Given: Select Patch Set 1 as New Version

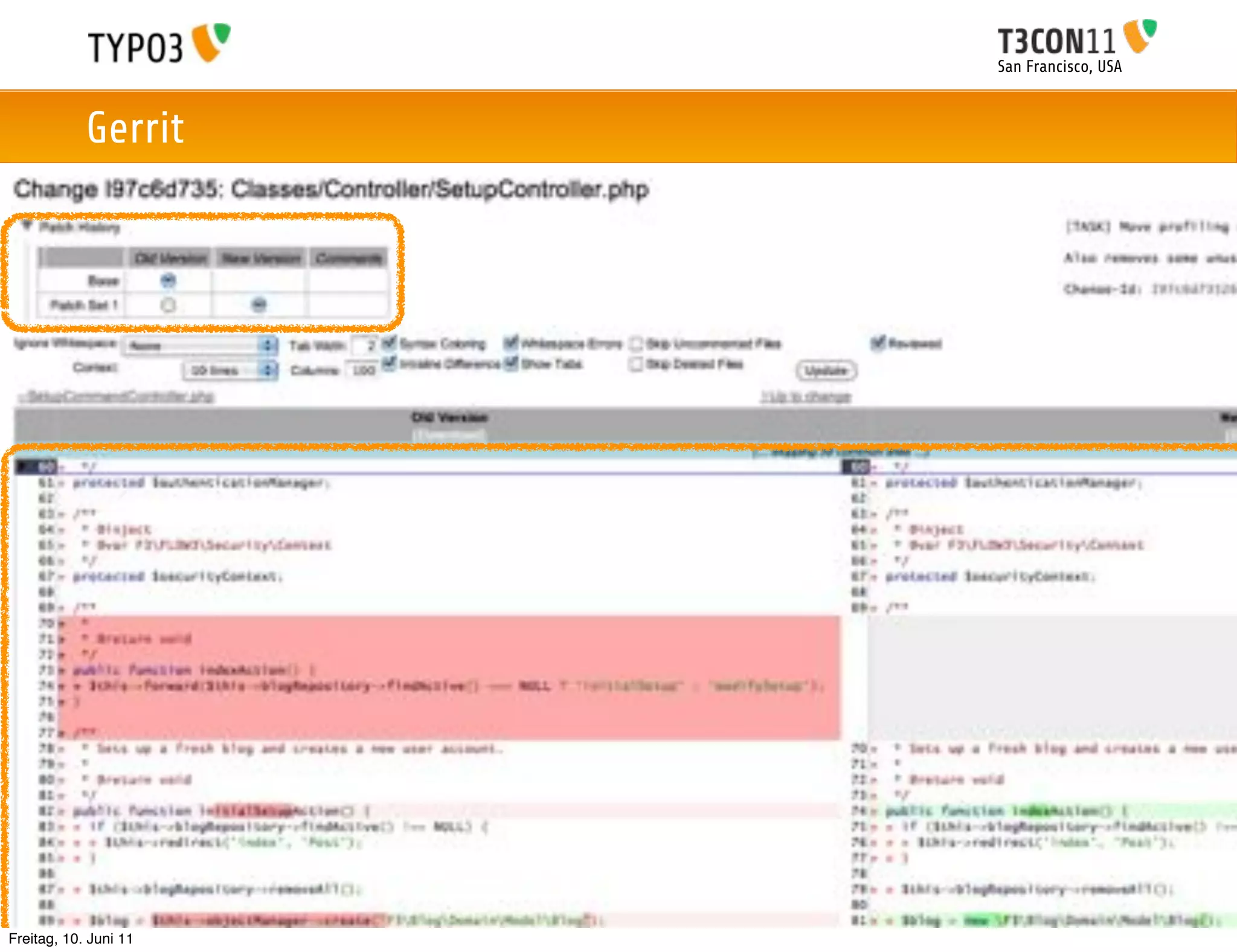Looking at the screenshot, I should (x=259, y=304).
